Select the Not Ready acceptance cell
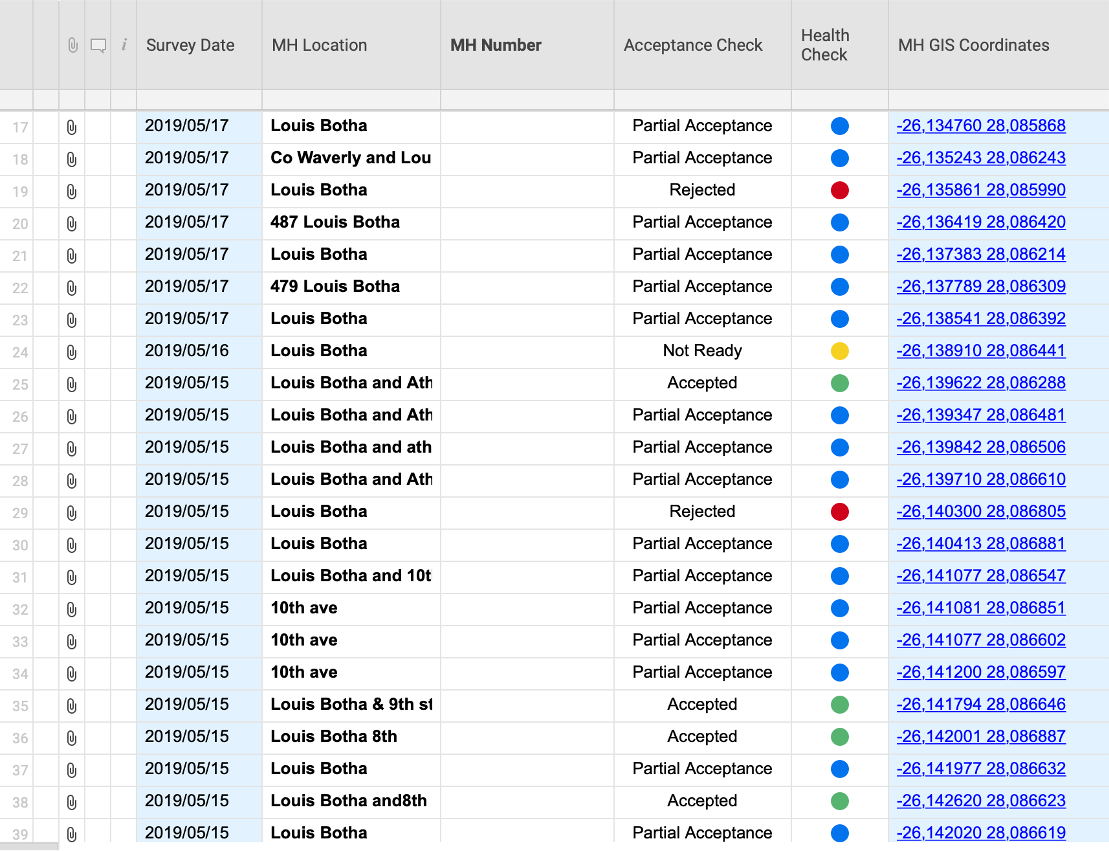Viewport: 1109px width, 851px height. click(x=702, y=351)
